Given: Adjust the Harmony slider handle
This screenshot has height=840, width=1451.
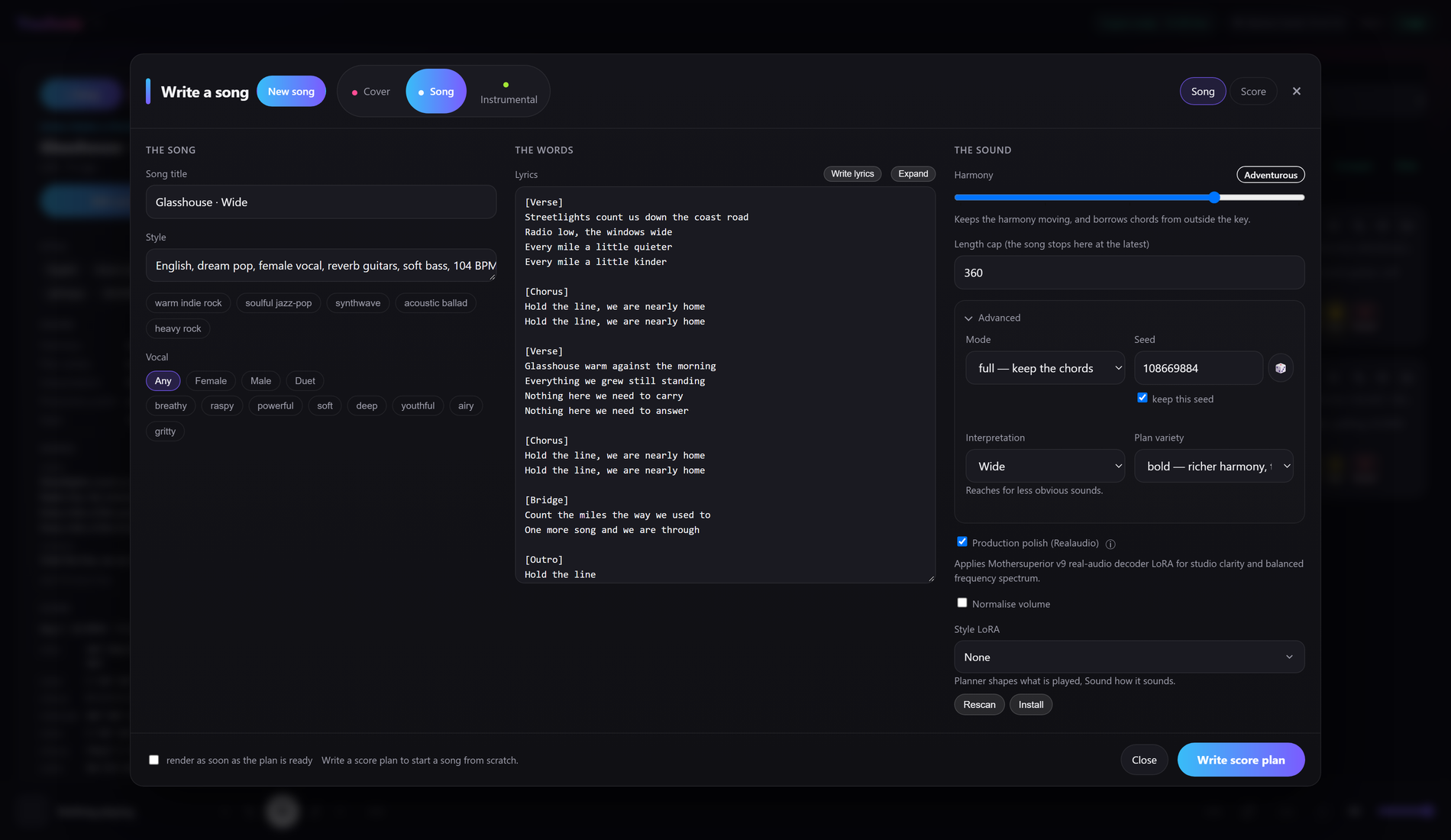Looking at the screenshot, I should [1214, 197].
